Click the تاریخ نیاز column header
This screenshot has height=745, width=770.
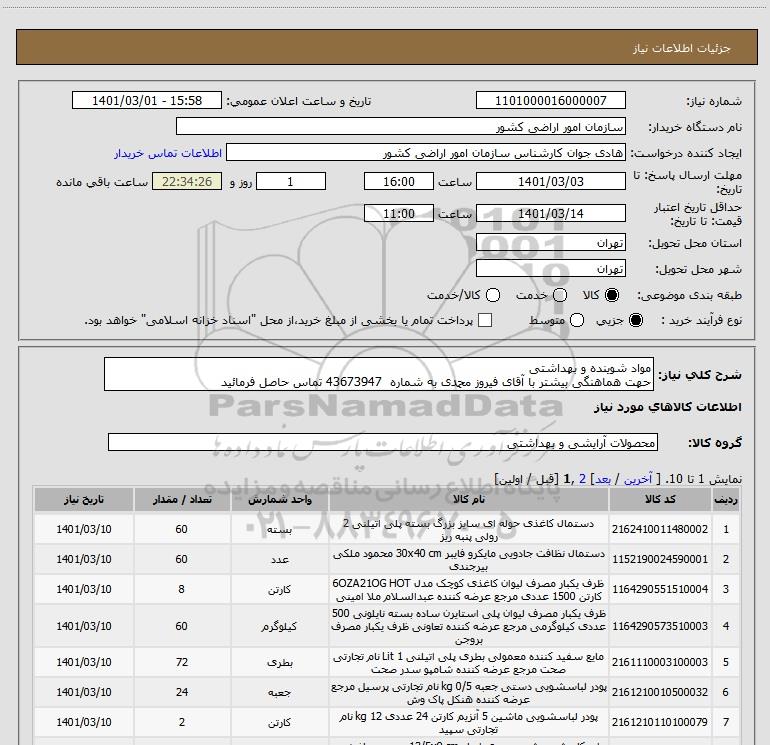(83, 499)
